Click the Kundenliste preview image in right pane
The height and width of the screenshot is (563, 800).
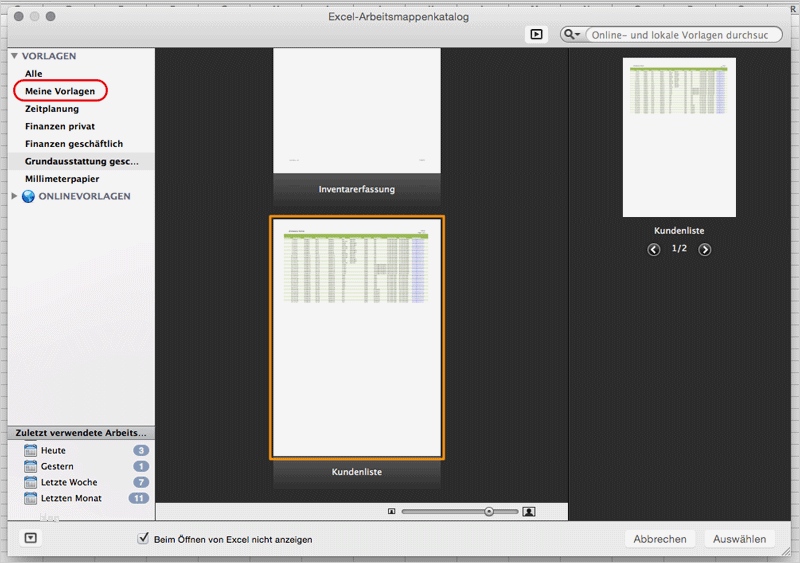coord(679,137)
